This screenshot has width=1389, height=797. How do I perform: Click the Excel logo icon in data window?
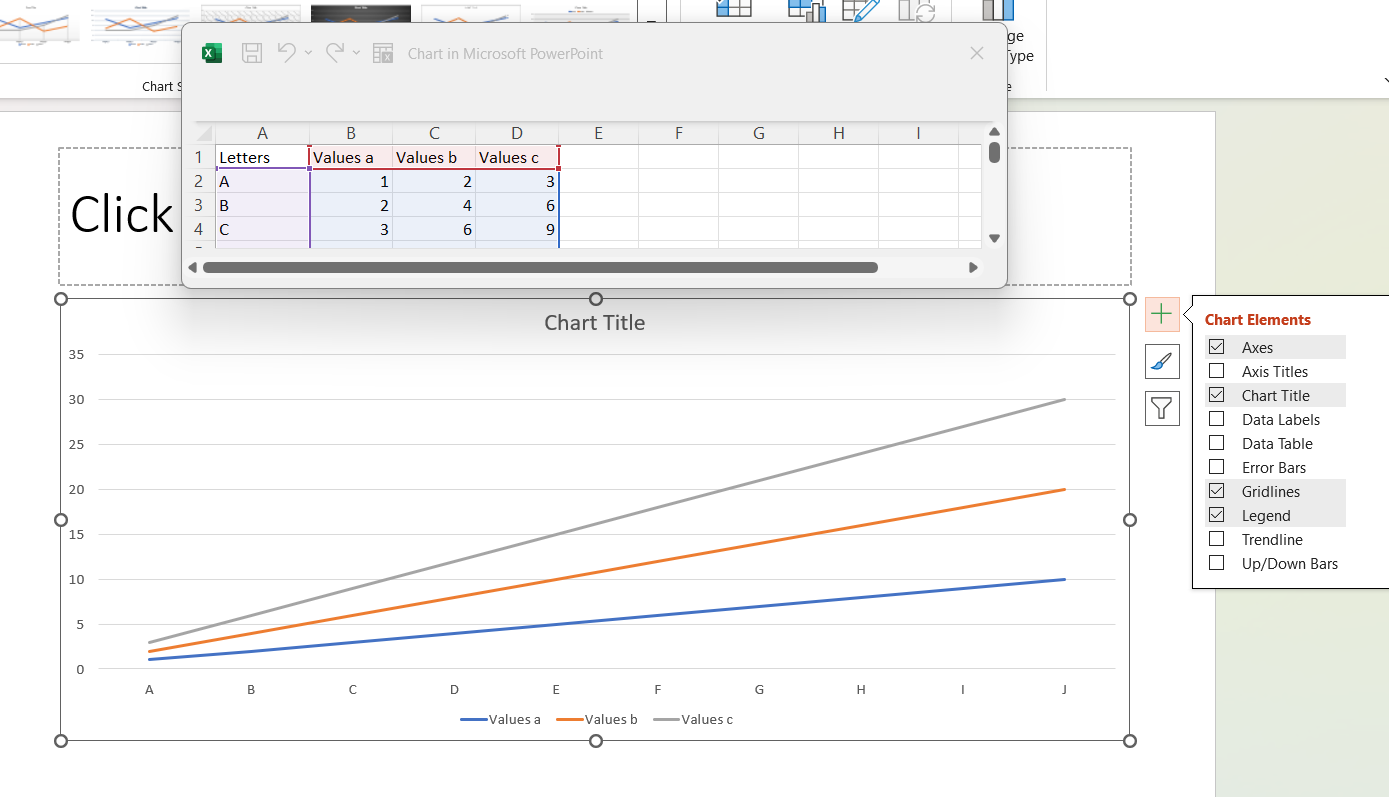tap(212, 54)
